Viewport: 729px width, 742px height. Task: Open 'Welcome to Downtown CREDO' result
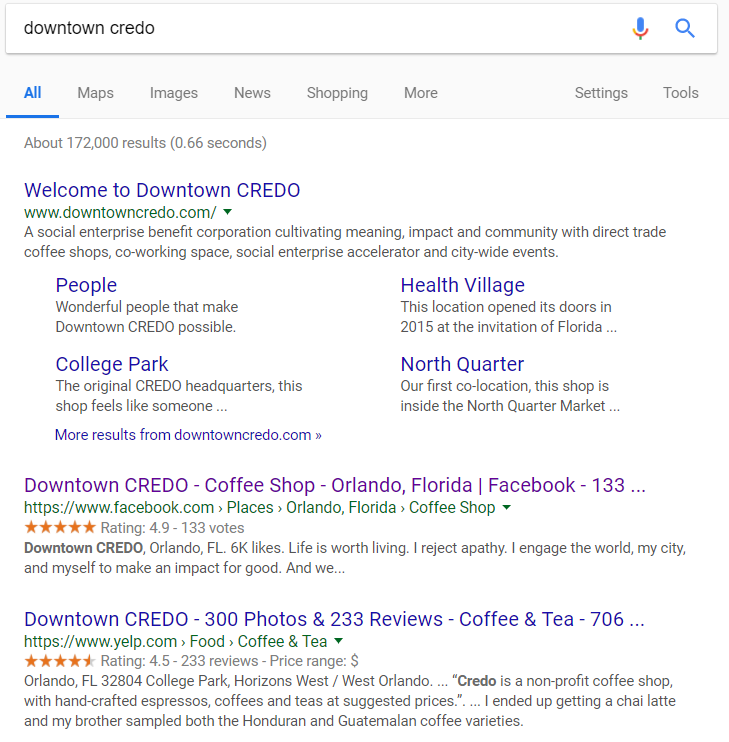tap(162, 190)
